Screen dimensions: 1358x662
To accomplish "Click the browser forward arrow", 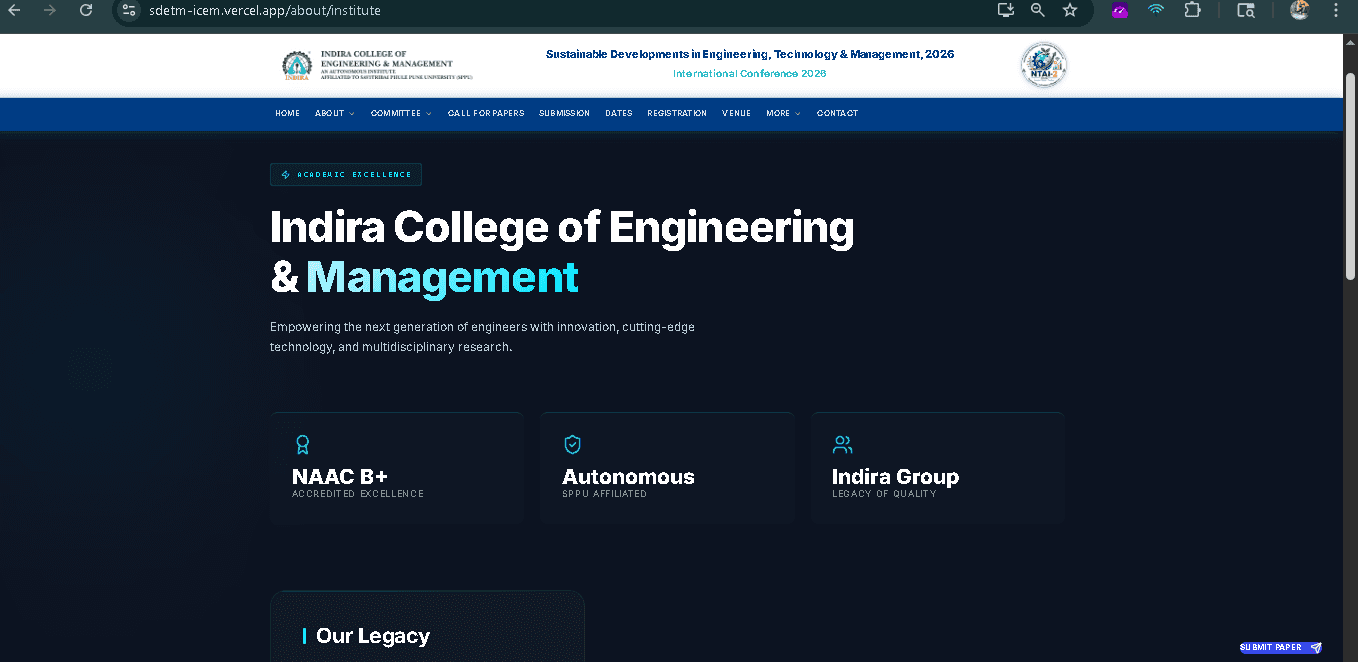I will (x=50, y=10).
